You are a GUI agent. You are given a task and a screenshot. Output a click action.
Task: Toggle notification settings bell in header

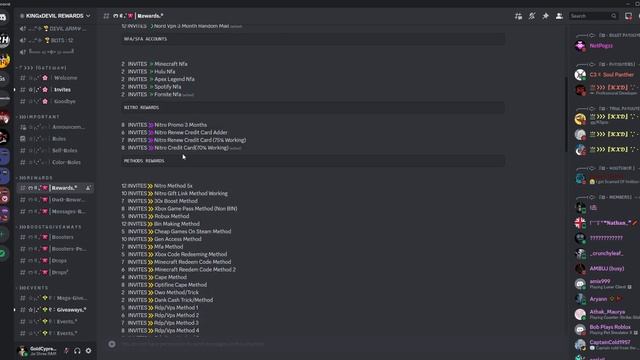point(532,16)
